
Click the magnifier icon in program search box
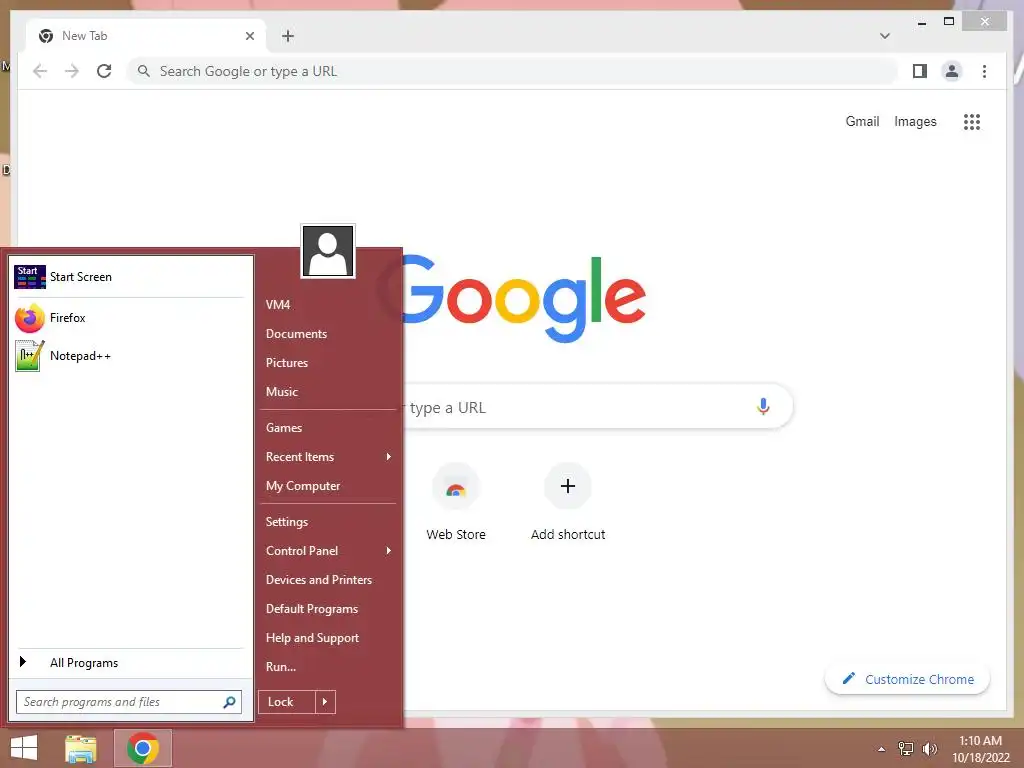(229, 702)
